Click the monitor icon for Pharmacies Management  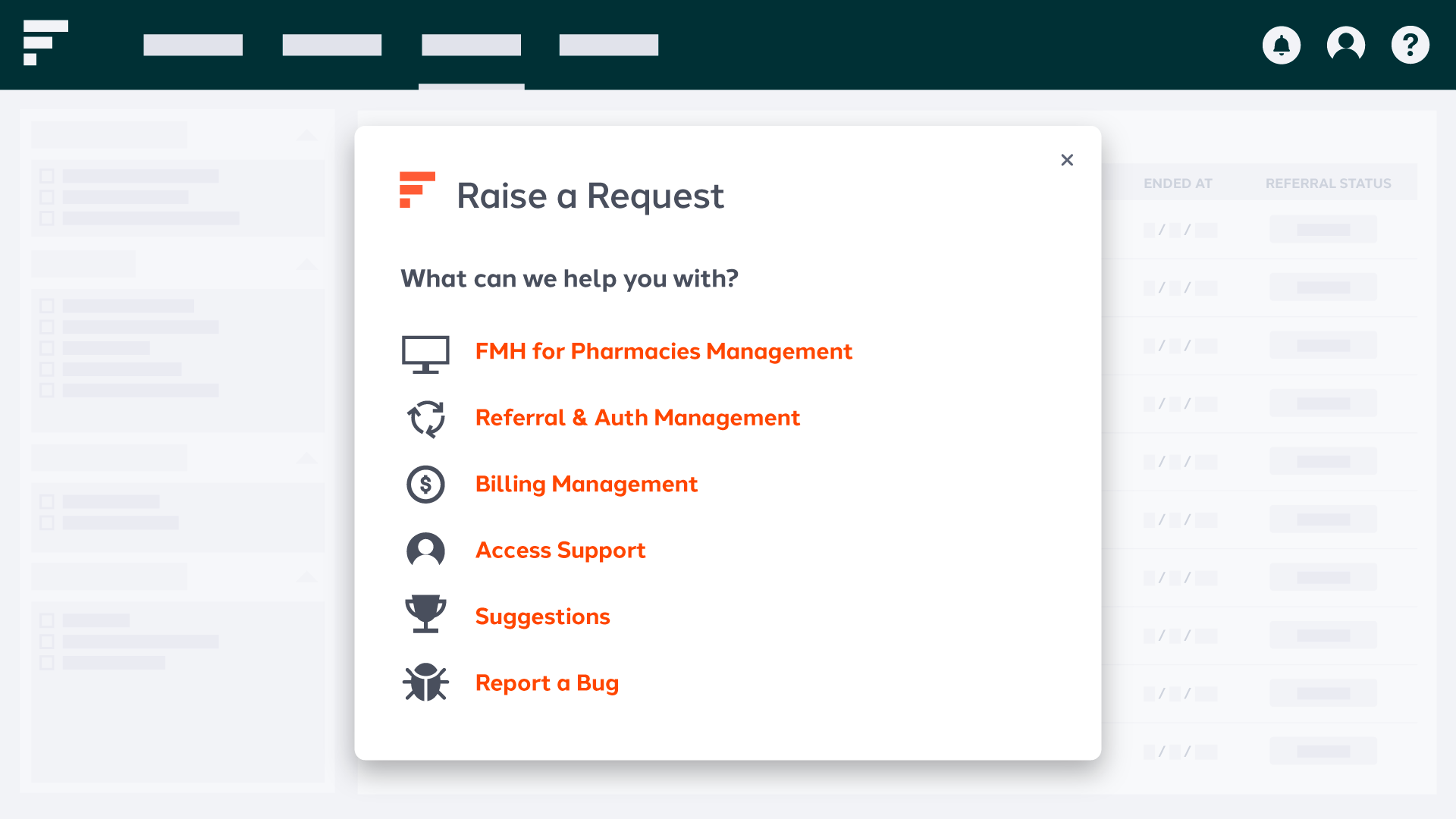[x=425, y=354]
